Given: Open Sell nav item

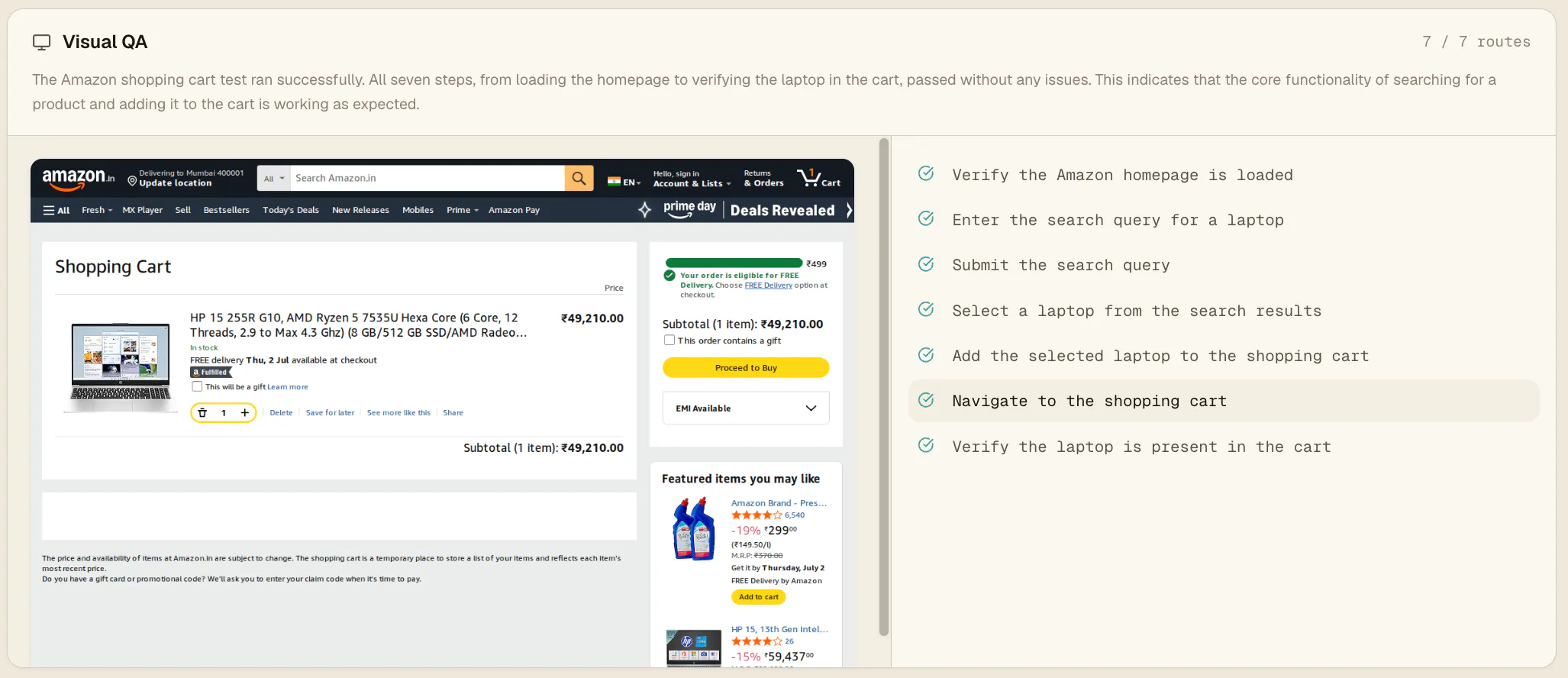Looking at the screenshot, I should click(x=183, y=210).
